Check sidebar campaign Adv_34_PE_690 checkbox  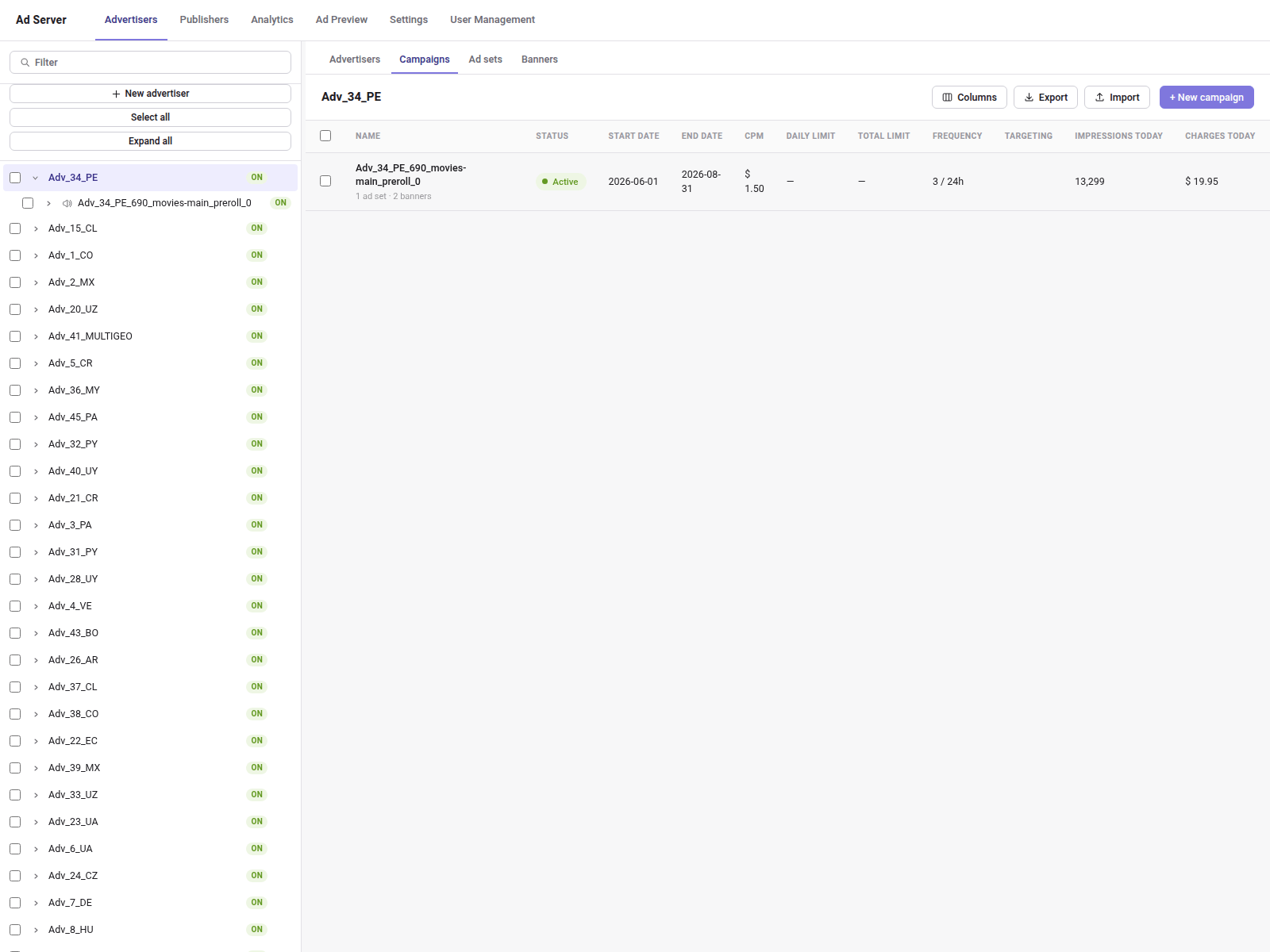coord(28,203)
